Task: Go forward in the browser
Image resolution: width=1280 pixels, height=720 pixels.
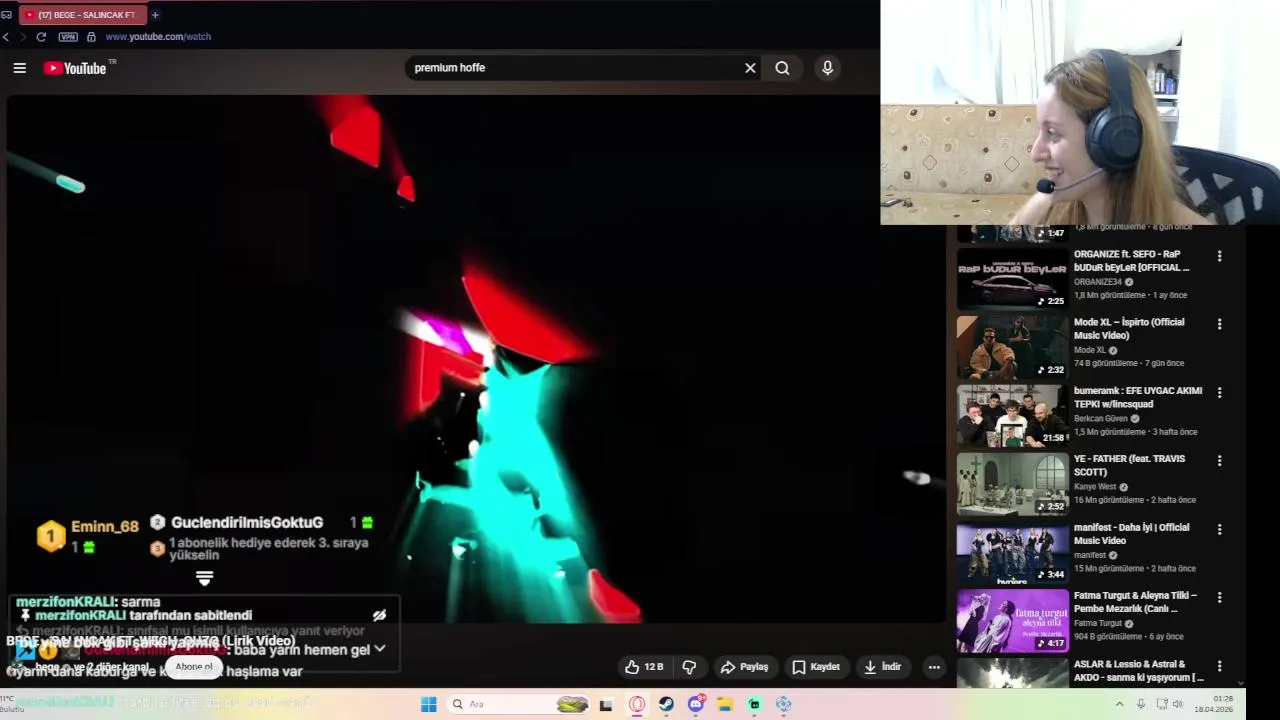Action: 23,37
